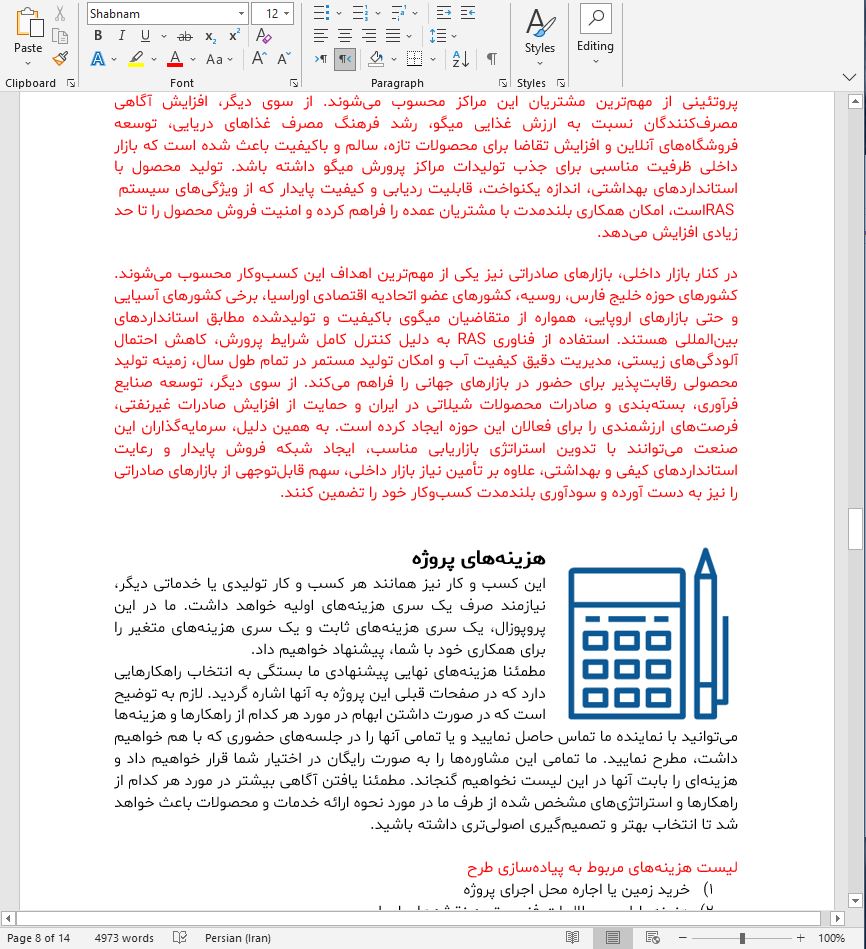866x949 pixels.
Task: Click the Borders icon
Action: coord(415,59)
